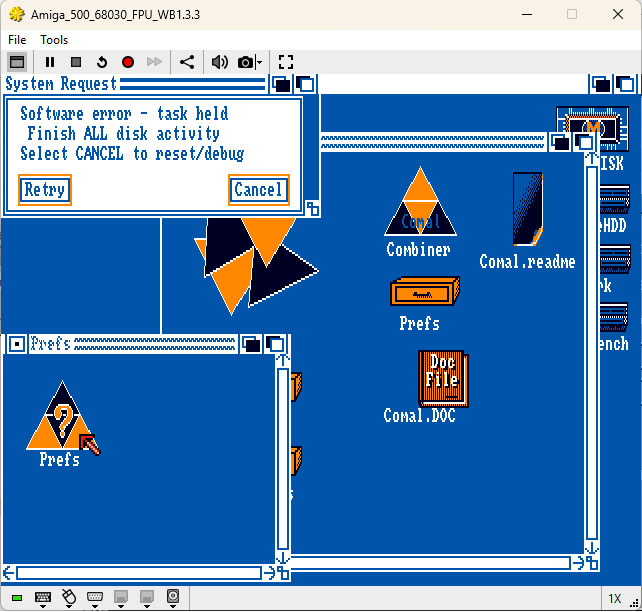Toggle the window view button in toolbar
Viewport: 642px width, 612px height.
[x=17, y=62]
